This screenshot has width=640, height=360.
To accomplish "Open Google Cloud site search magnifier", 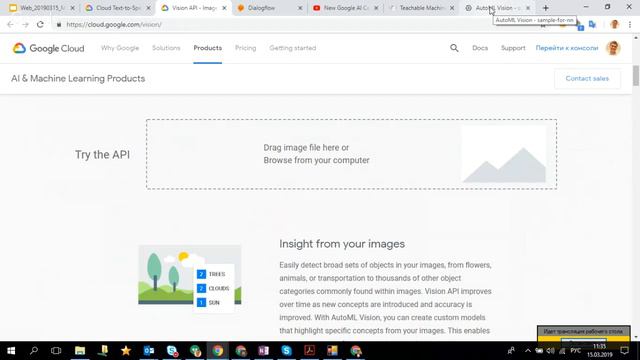I will 454,48.
